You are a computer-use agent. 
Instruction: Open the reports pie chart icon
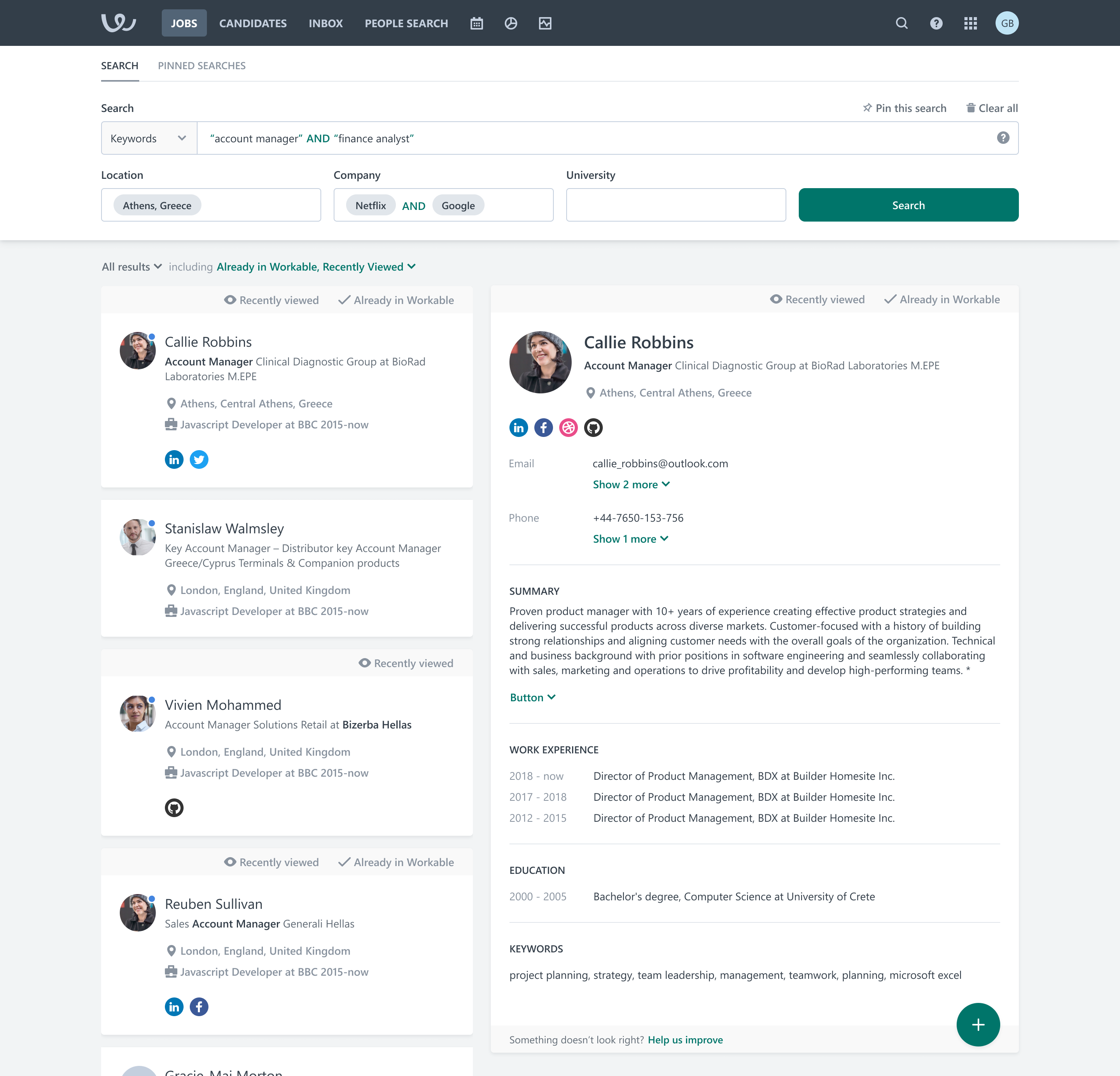[x=511, y=23]
